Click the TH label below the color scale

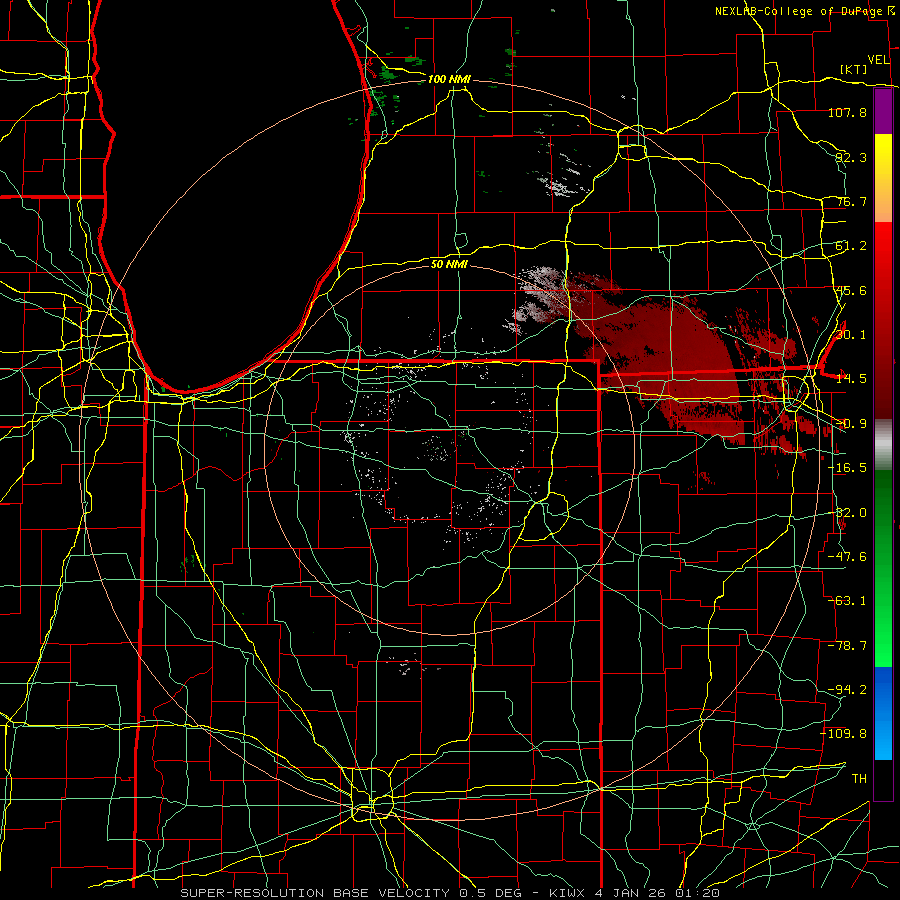[859, 779]
